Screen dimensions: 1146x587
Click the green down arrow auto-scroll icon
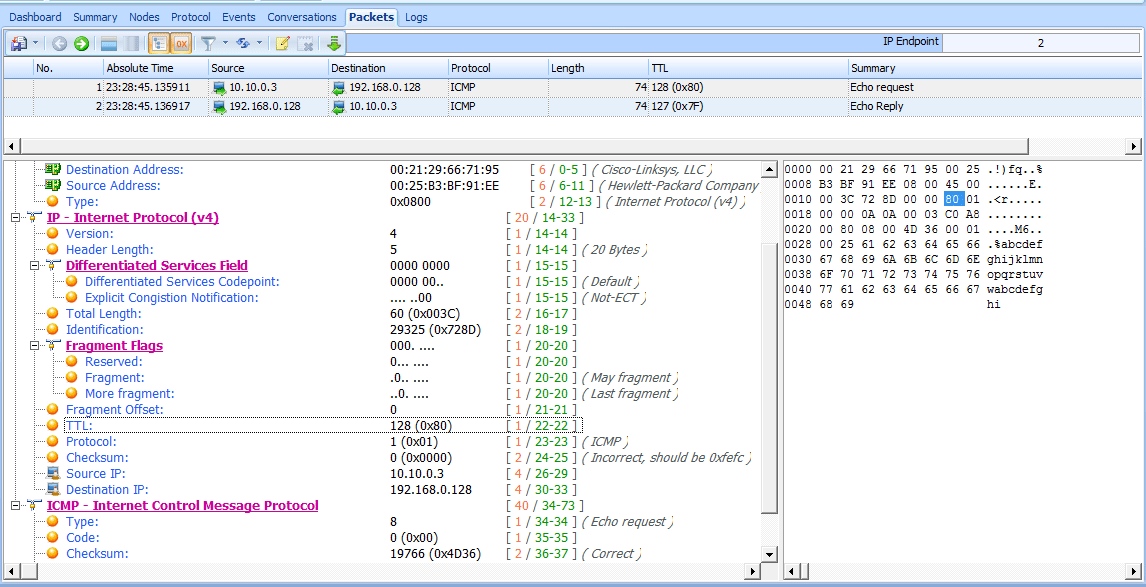click(x=334, y=44)
